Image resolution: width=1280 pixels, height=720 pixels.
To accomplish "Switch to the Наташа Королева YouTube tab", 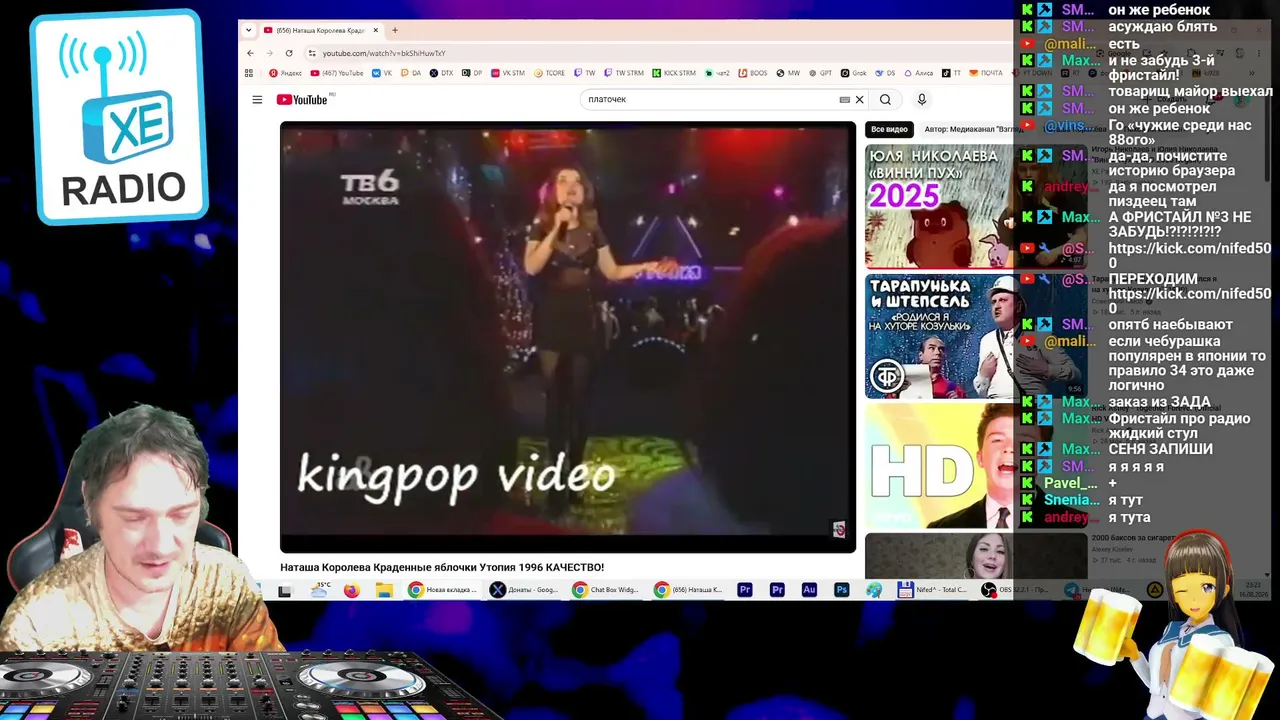I will (x=320, y=30).
